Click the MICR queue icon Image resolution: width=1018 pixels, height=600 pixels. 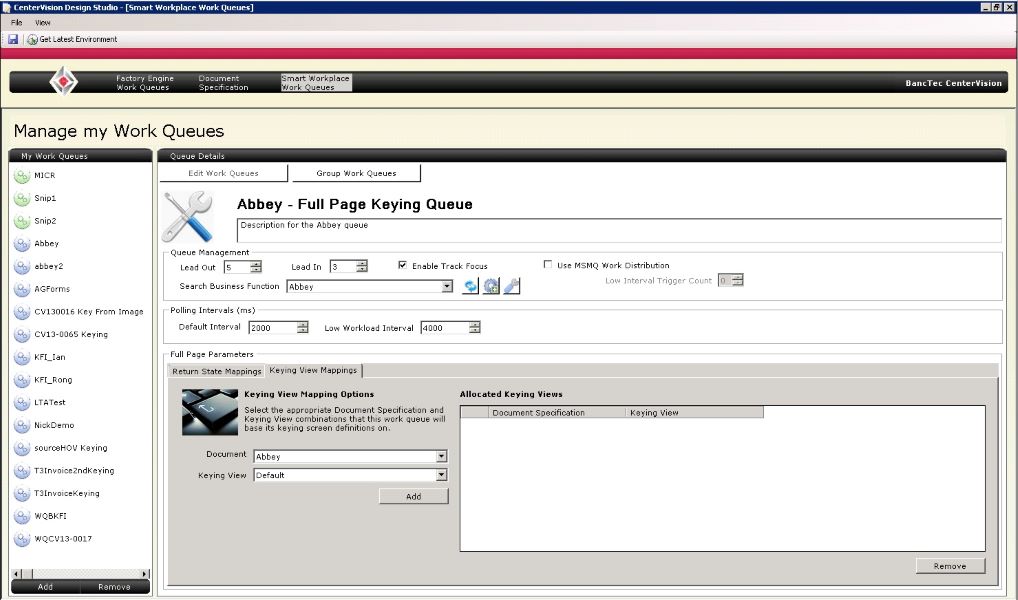[22, 176]
